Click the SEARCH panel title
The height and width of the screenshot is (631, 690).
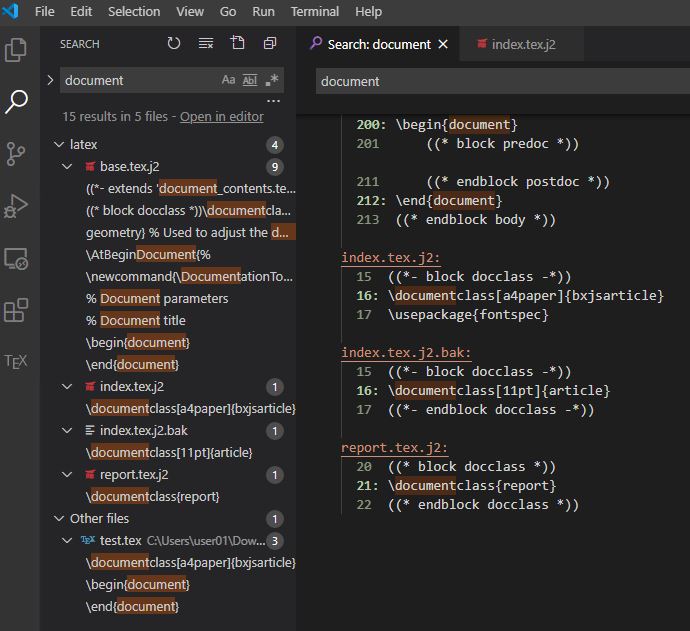[80, 44]
